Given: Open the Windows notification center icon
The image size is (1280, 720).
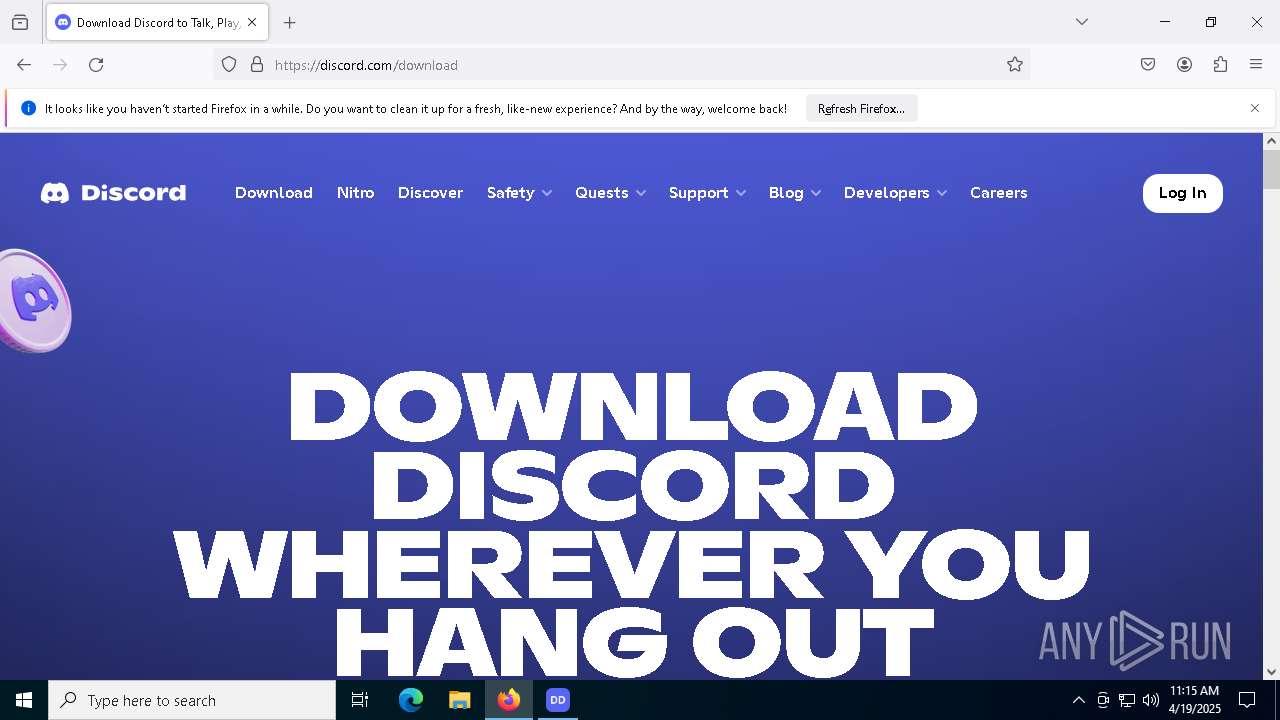Looking at the screenshot, I should click(1247, 700).
